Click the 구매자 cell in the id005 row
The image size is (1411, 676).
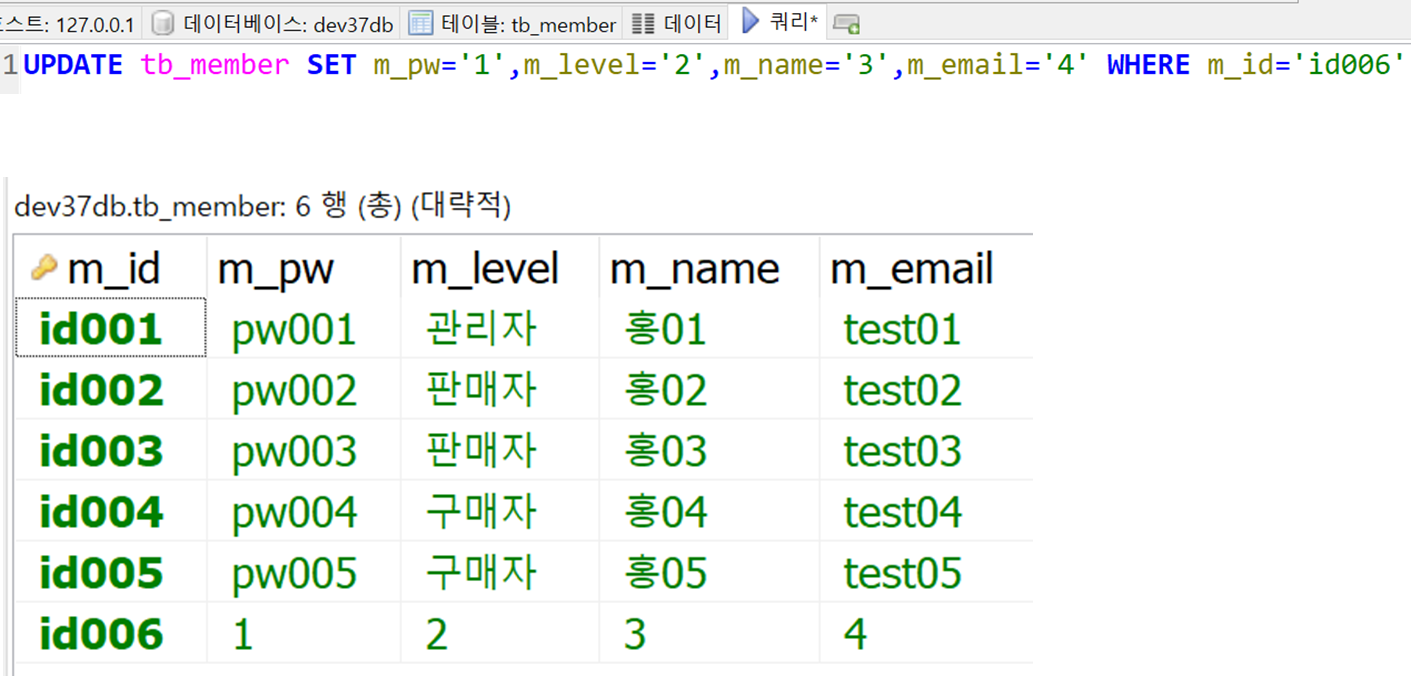pyautogui.click(x=500, y=572)
